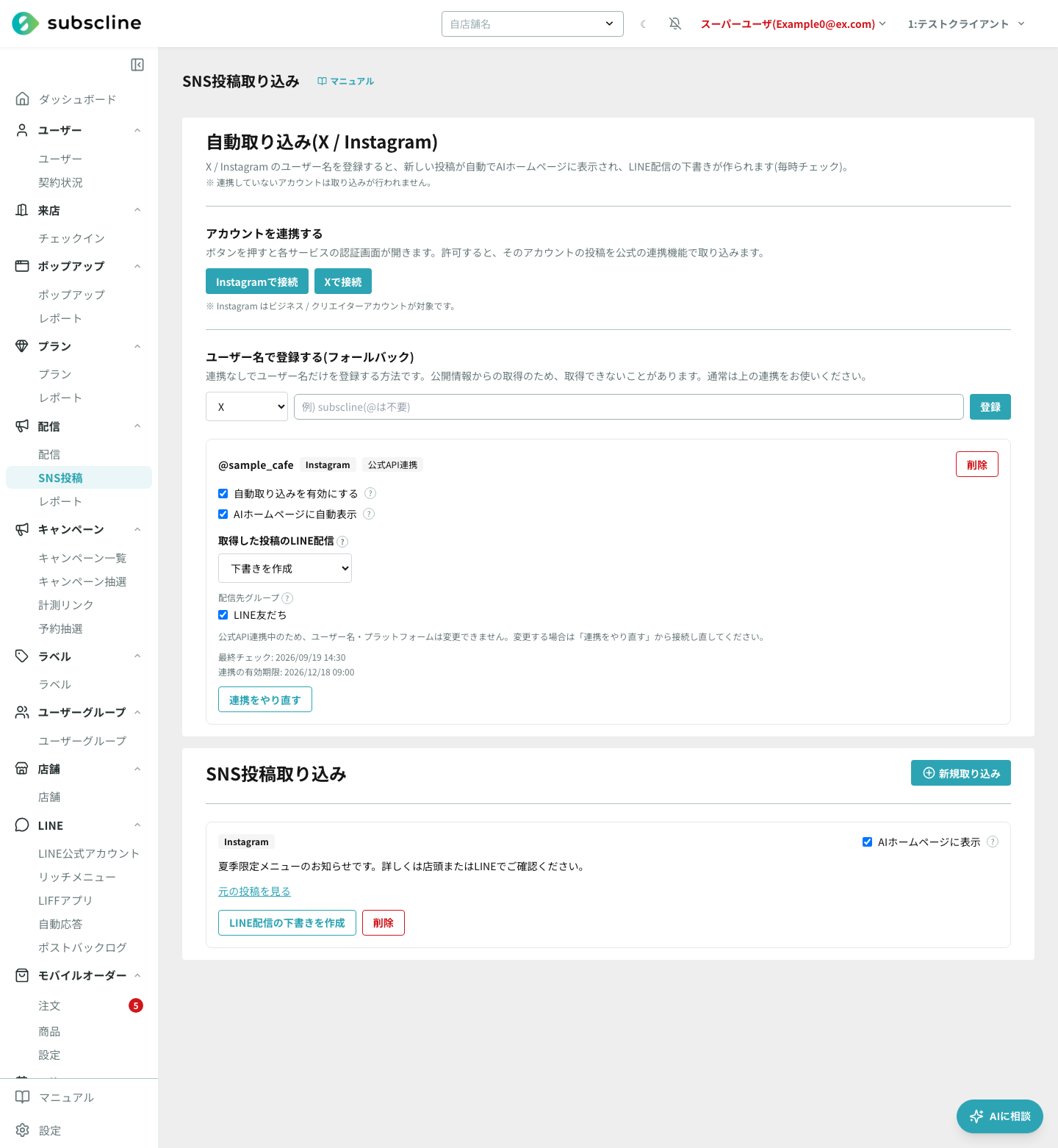The image size is (1058, 1148).
Task: Open LINE公式アカウント in the sidebar
Action: click(x=89, y=853)
